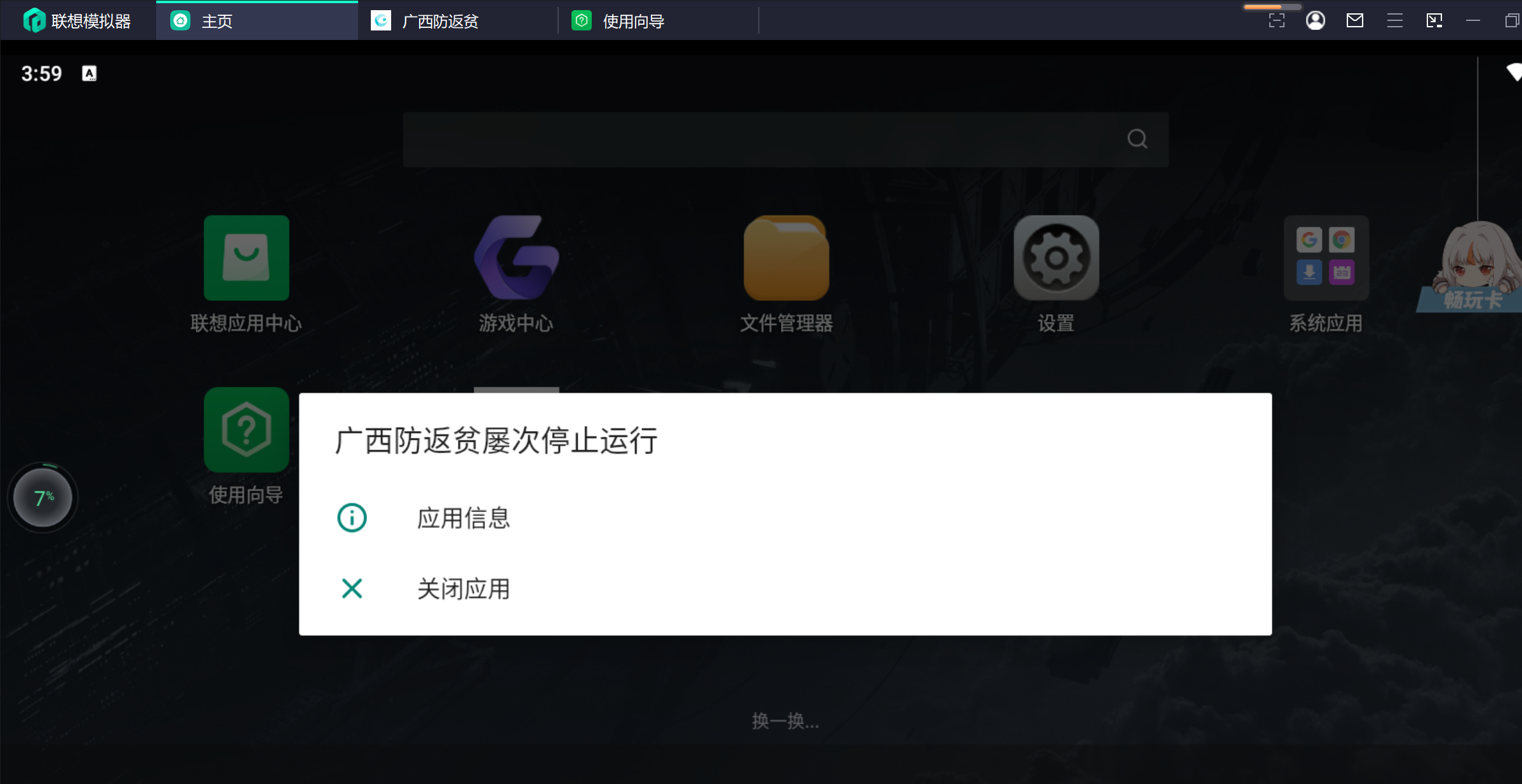Click the Wi-Fi status icon
This screenshot has height=784, width=1522.
pos(1515,72)
